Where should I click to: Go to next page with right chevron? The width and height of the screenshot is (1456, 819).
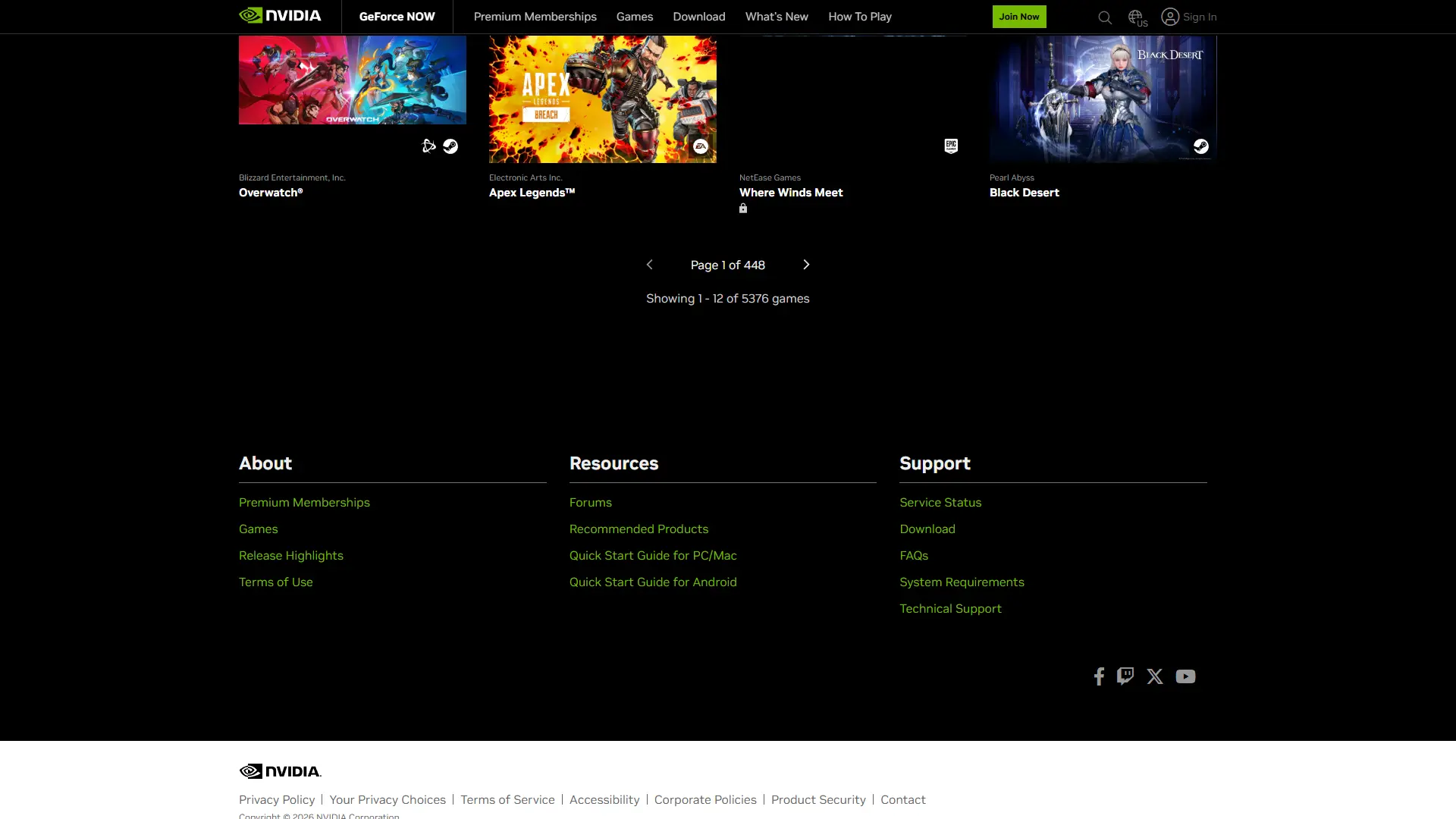[x=806, y=265]
